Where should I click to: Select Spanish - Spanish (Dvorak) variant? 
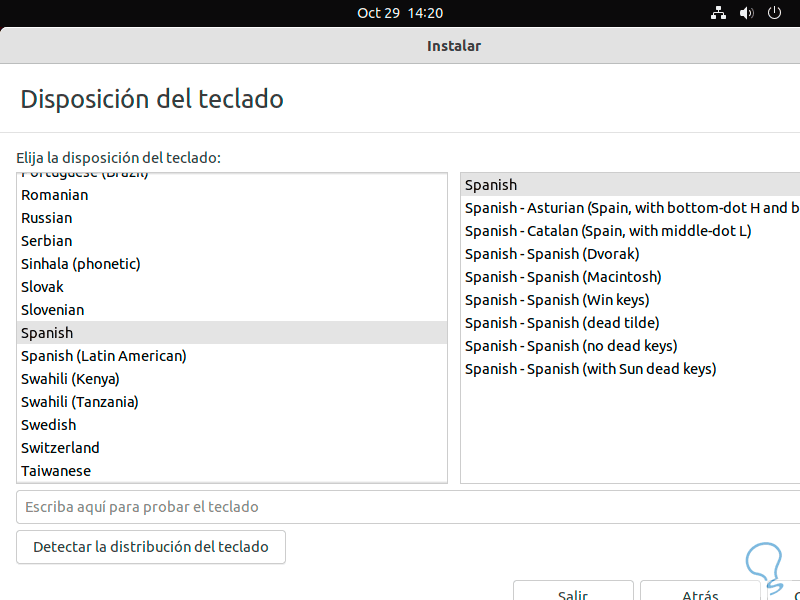552,254
